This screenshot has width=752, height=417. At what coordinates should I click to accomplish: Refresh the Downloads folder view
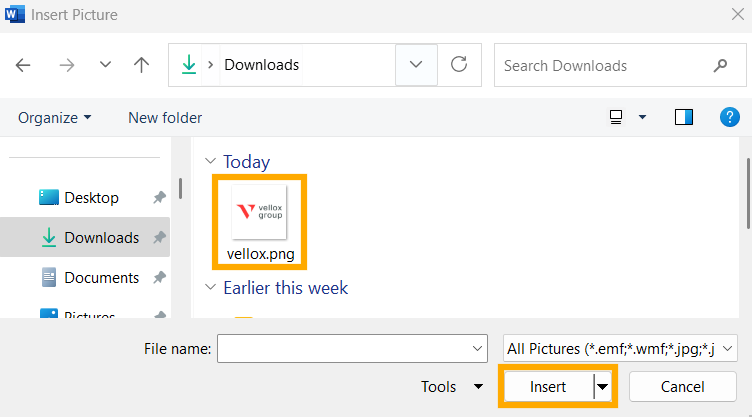click(x=459, y=65)
